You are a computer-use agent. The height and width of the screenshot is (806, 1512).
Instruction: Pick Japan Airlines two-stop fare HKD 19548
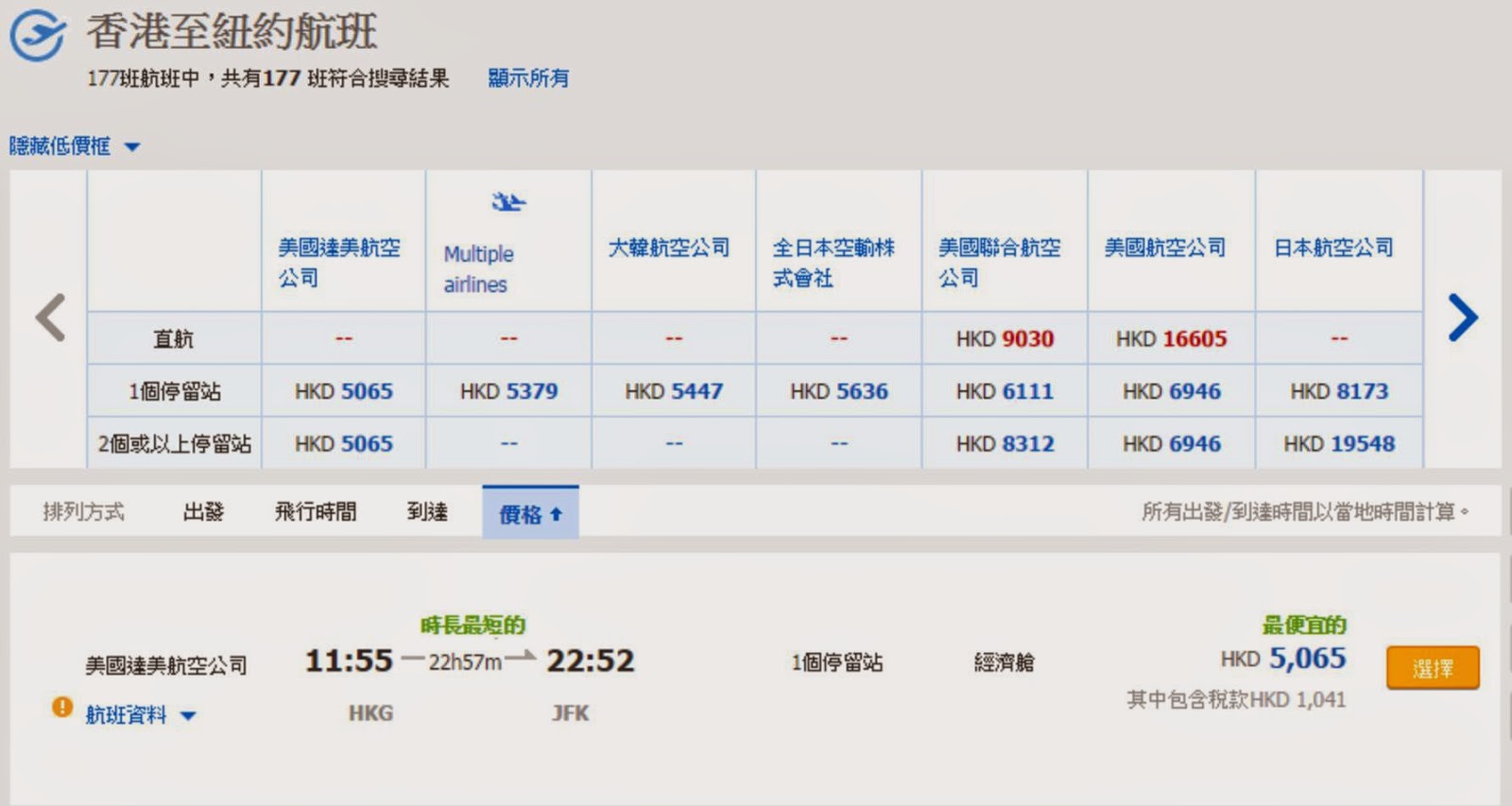coord(1338,443)
